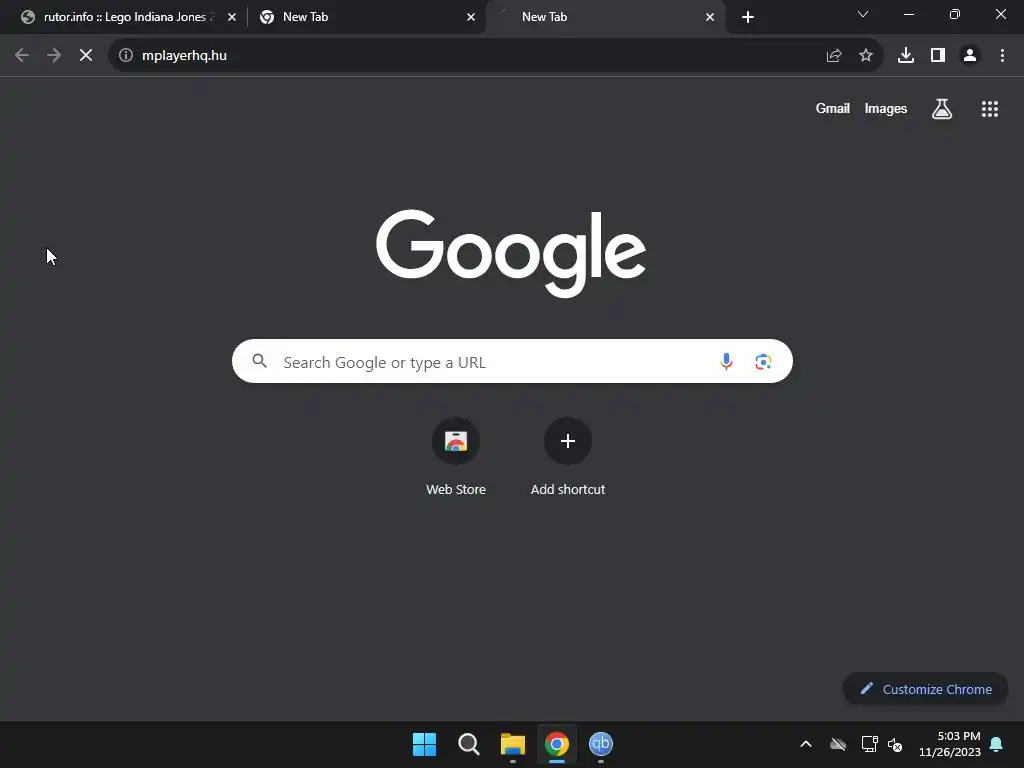Click the Google logo
1024x768 pixels.
[511, 253]
